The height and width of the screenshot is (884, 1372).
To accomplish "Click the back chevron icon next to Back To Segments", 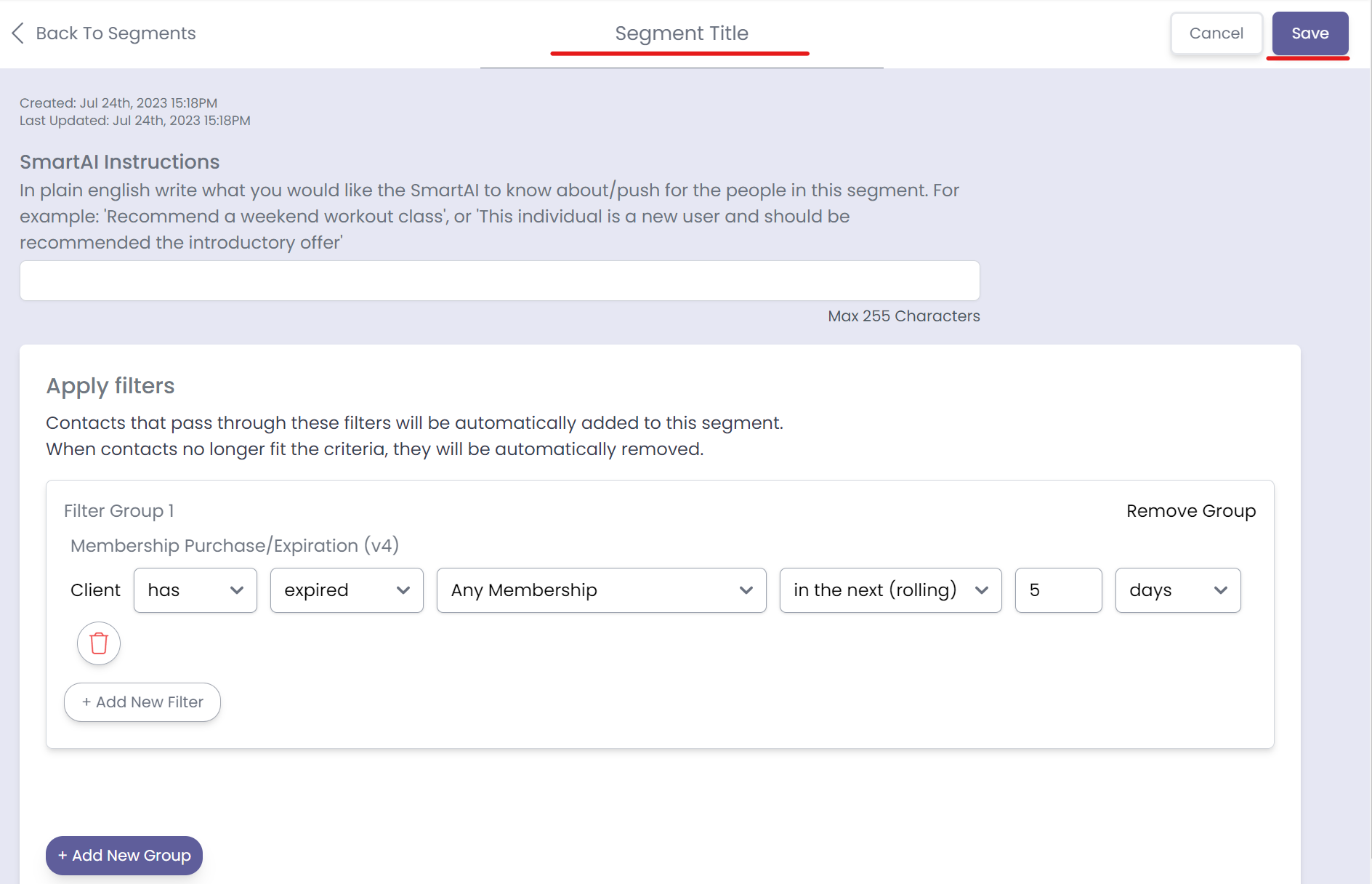I will pos(17,33).
